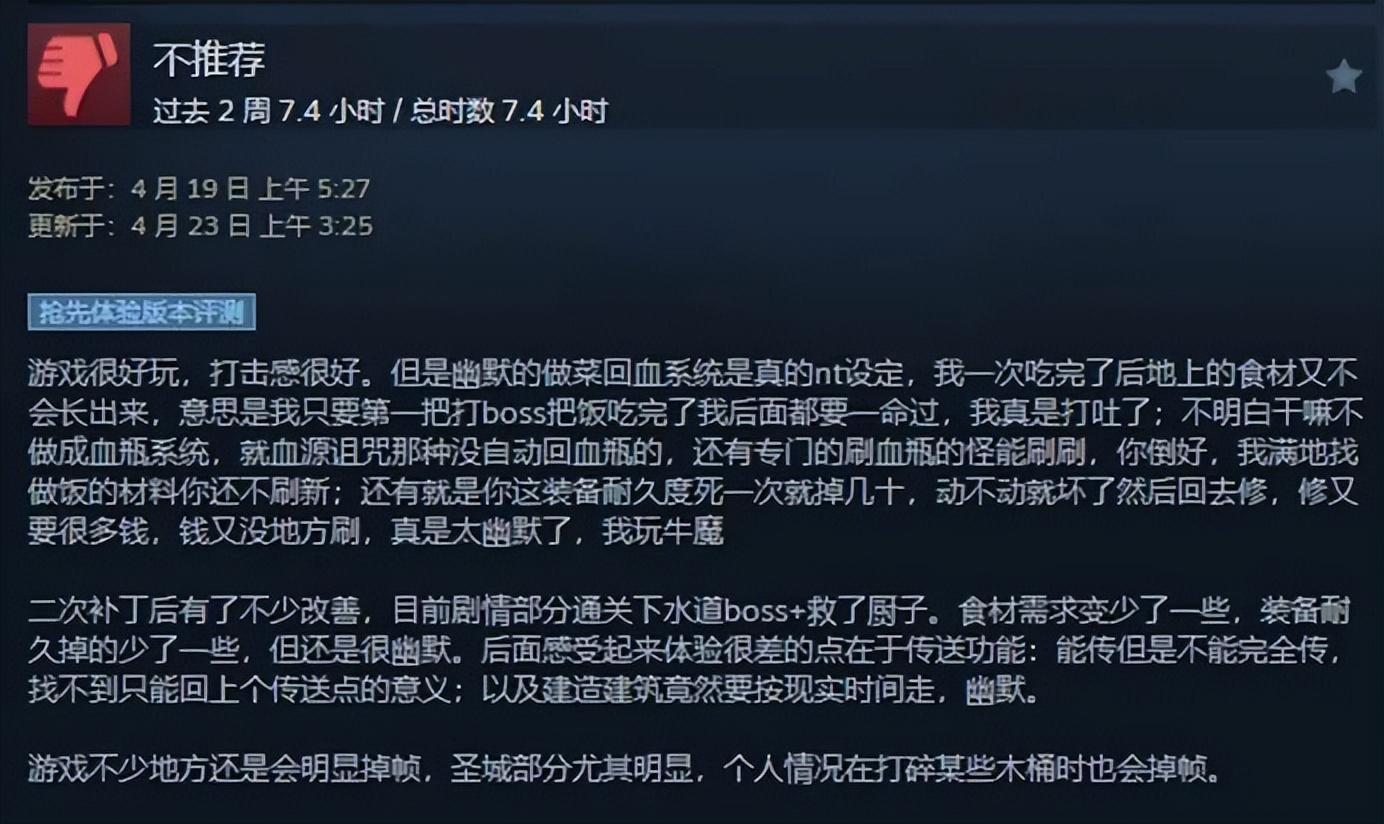Click the opening text 游戏很好玩，打击感很好

coord(199,374)
